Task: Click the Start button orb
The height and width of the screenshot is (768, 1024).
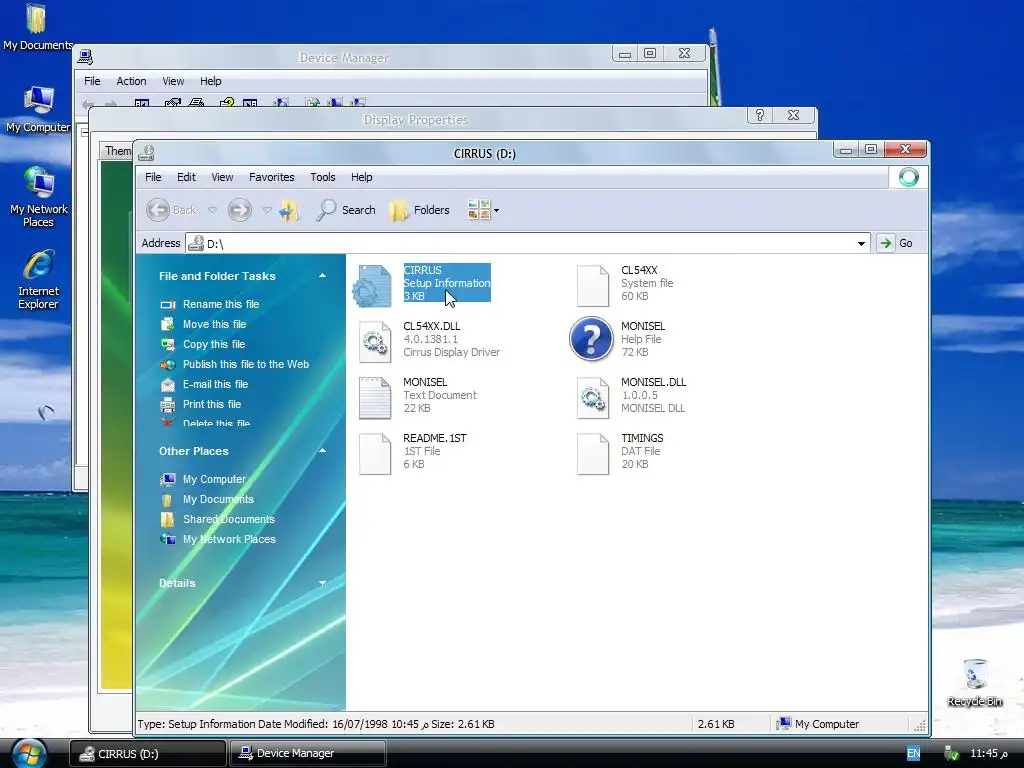Action: pos(29,754)
